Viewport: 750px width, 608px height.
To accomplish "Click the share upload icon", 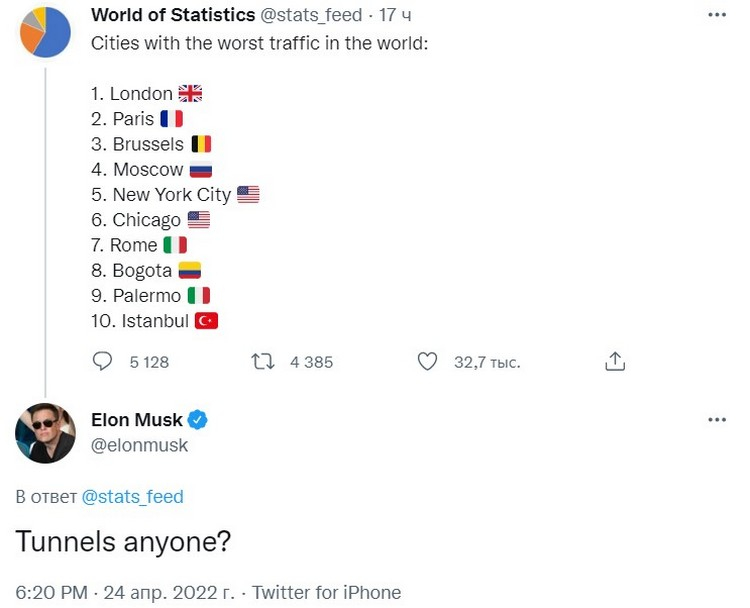I will coord(616,361).
